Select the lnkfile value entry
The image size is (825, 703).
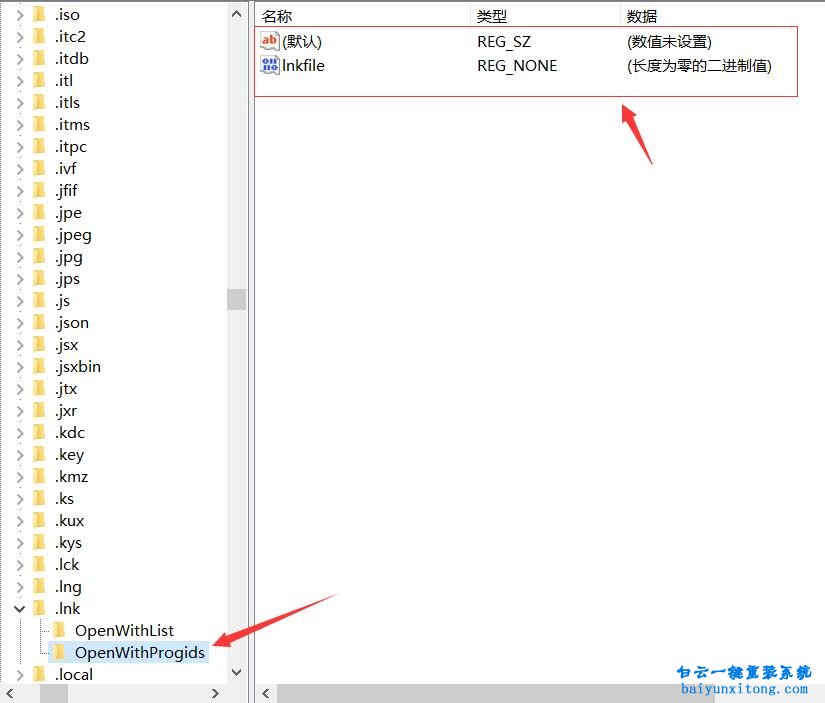pos(303,66)
